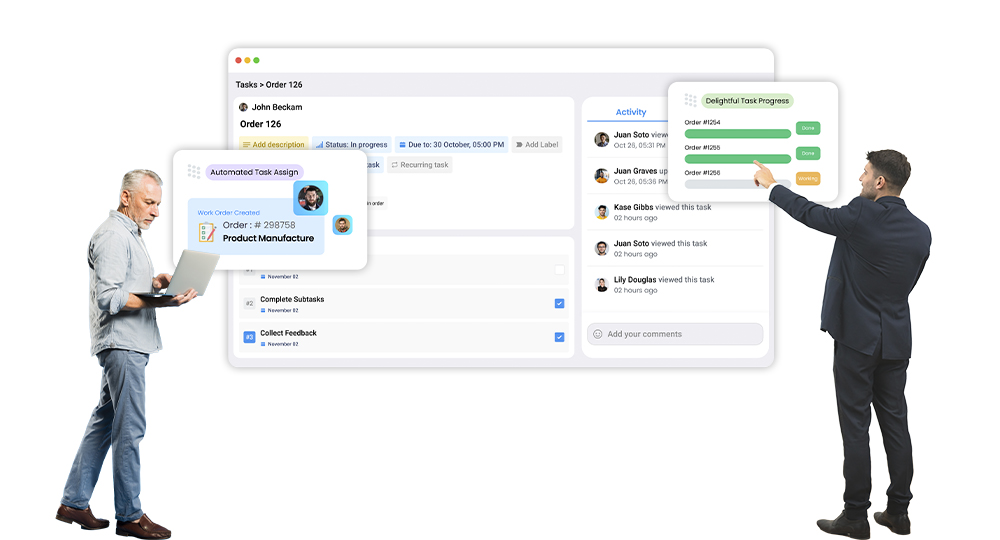
Task: Click the drag handle beside Delightful Task Progress
Action: tap(691, 100)
